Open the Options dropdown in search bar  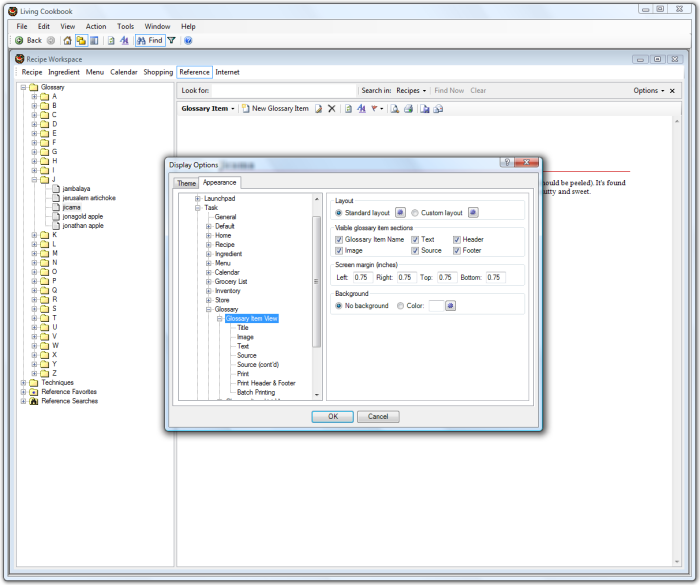[x=649, y=91]
